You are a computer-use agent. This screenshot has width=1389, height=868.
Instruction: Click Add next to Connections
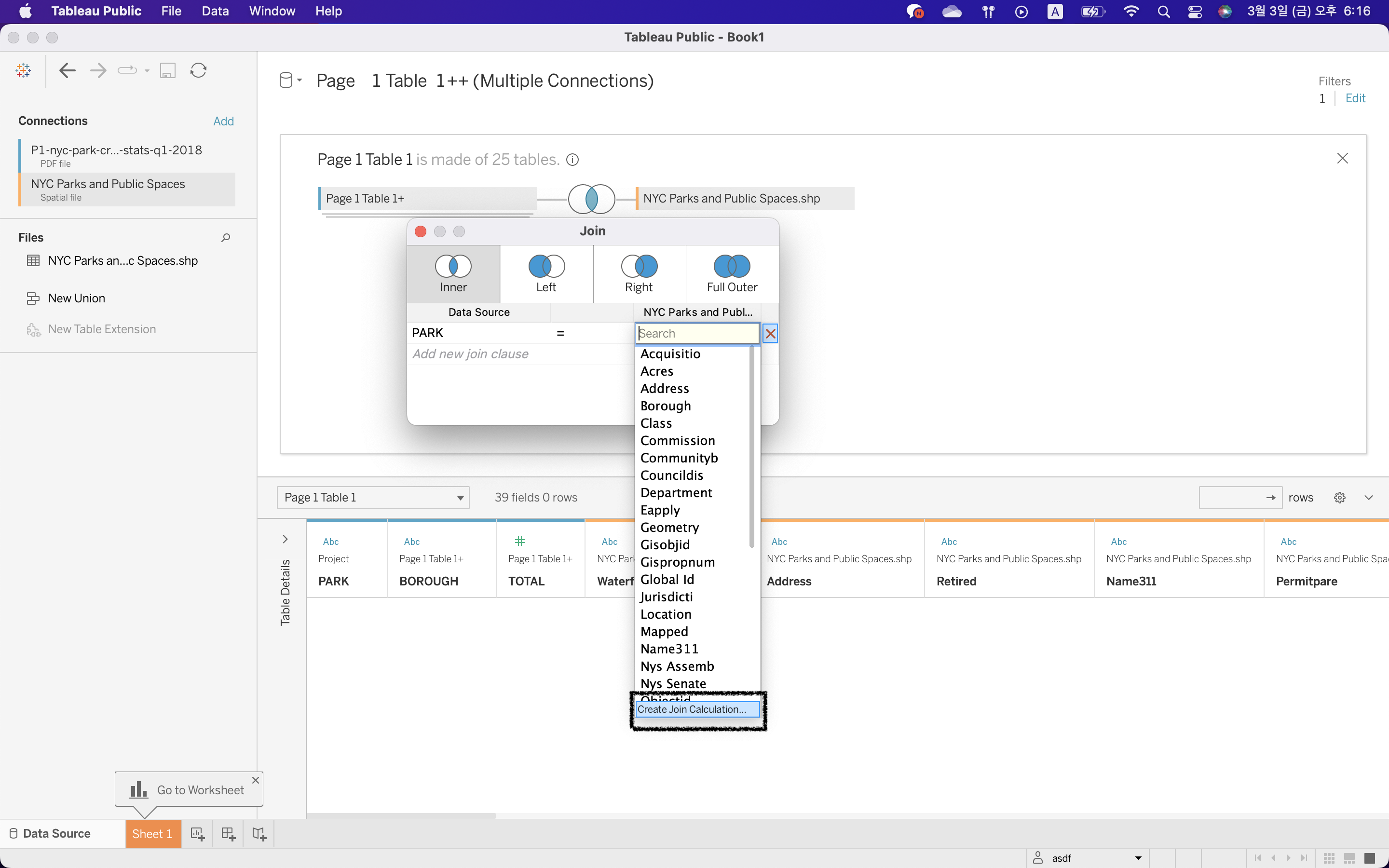[223, 121]
